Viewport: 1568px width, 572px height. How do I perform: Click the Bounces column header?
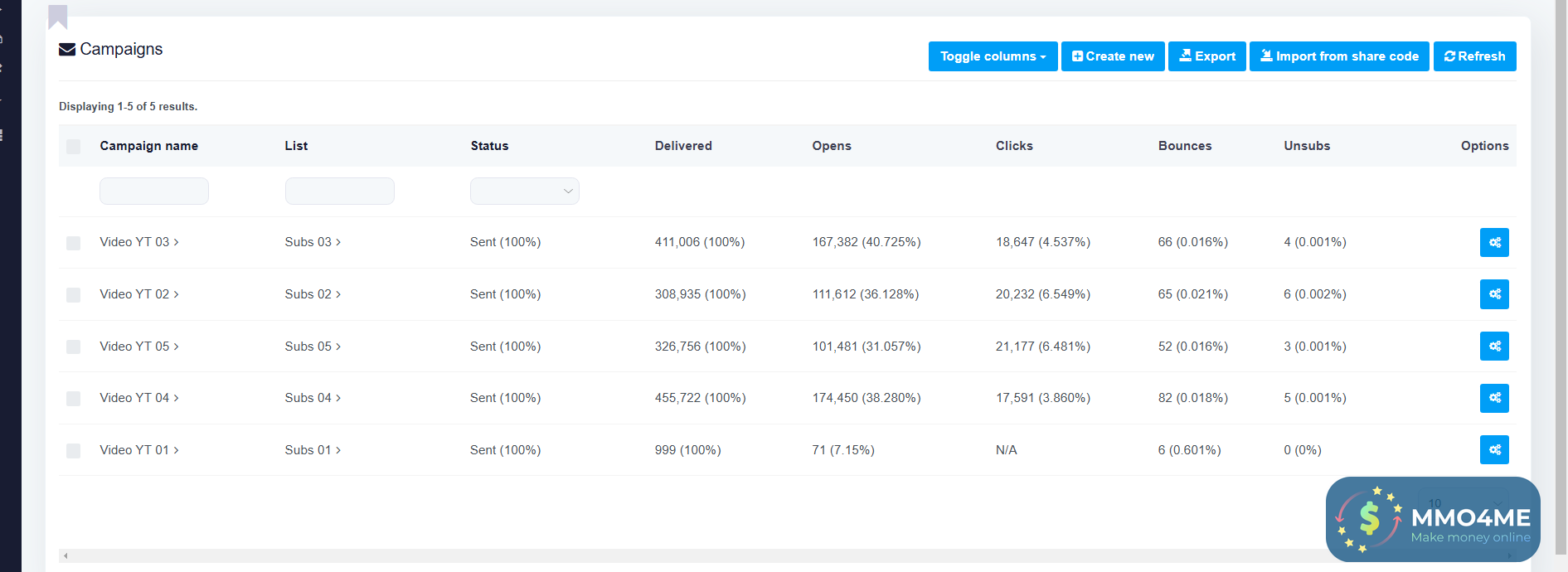click(x=1185, y=146)
